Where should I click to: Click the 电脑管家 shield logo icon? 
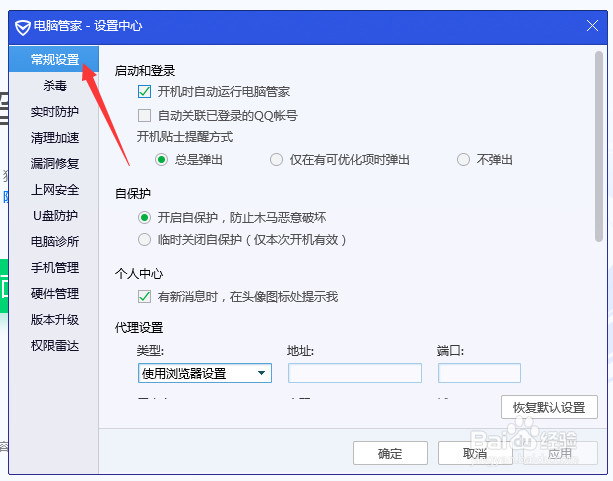click(23, 27)
